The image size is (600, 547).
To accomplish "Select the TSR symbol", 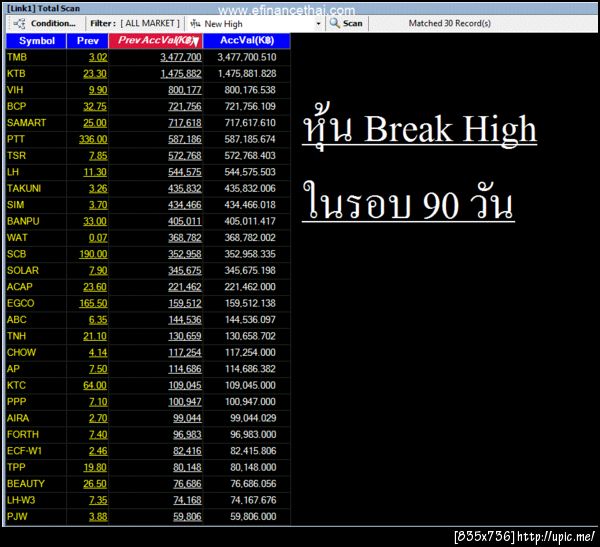I will (x=16, y=155).
